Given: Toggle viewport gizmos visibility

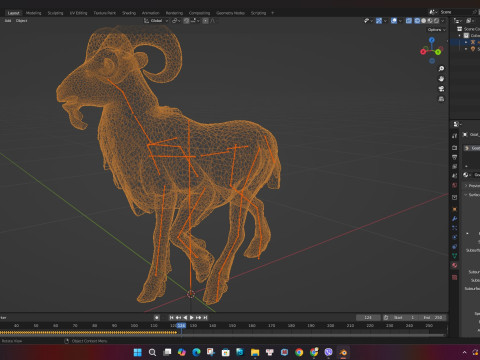Looking at the screenshot, I should click(379, 21).
